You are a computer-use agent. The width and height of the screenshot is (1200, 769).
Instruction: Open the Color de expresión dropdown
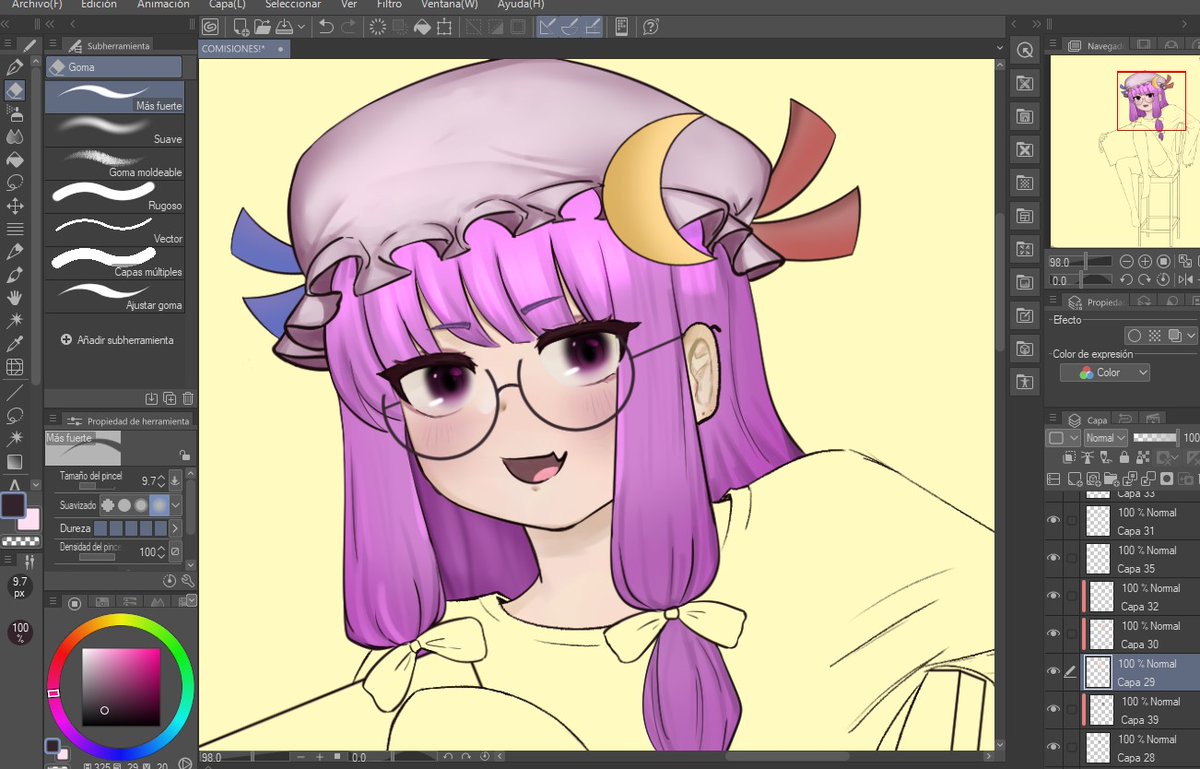point(1105,372)
